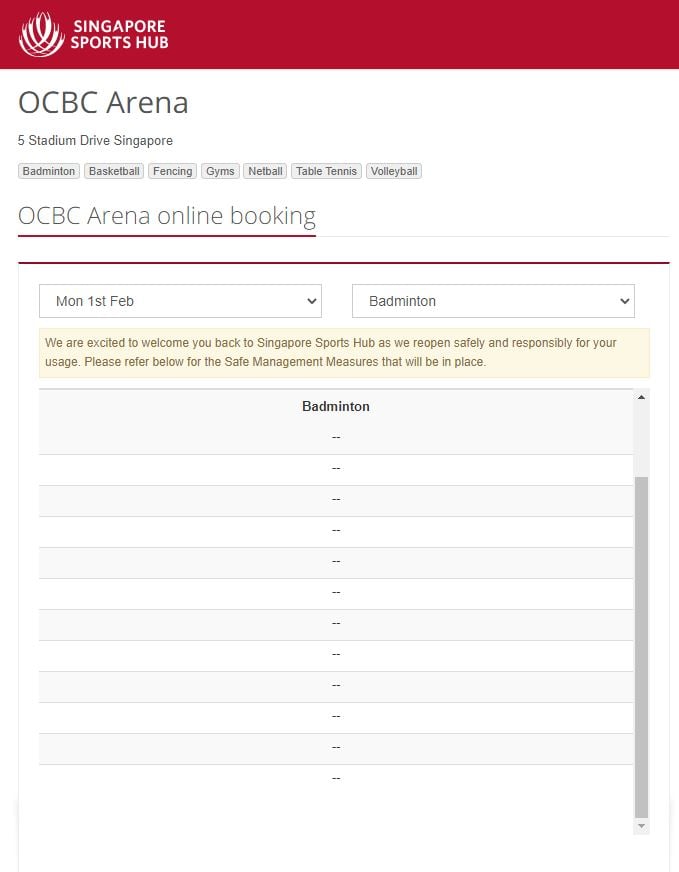The image size is (679, 872).
Task: Select the Table Tennis tag
Action: tap(326, 171)
